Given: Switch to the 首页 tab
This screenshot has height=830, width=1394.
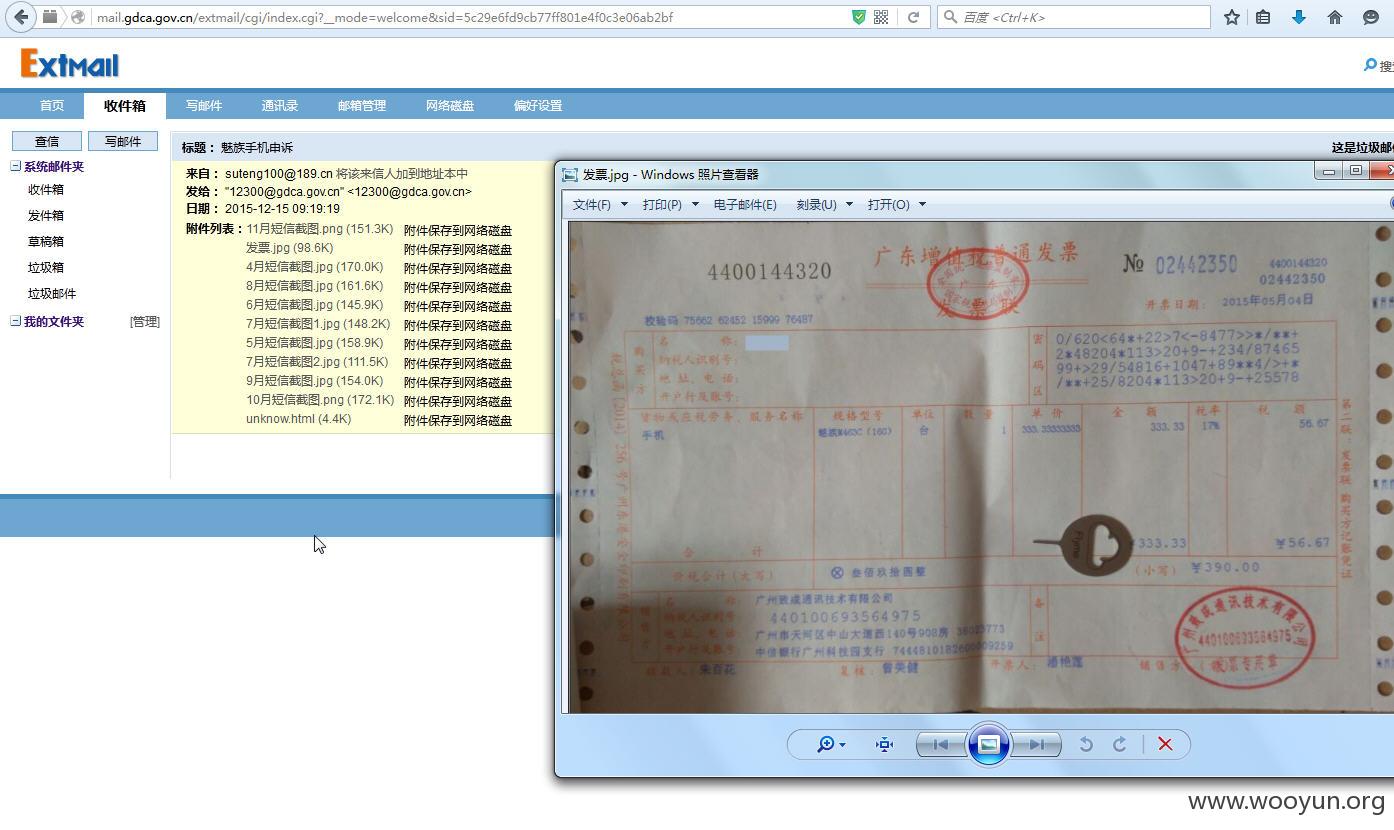Looking at the screenshot, I should coord(52,105).
